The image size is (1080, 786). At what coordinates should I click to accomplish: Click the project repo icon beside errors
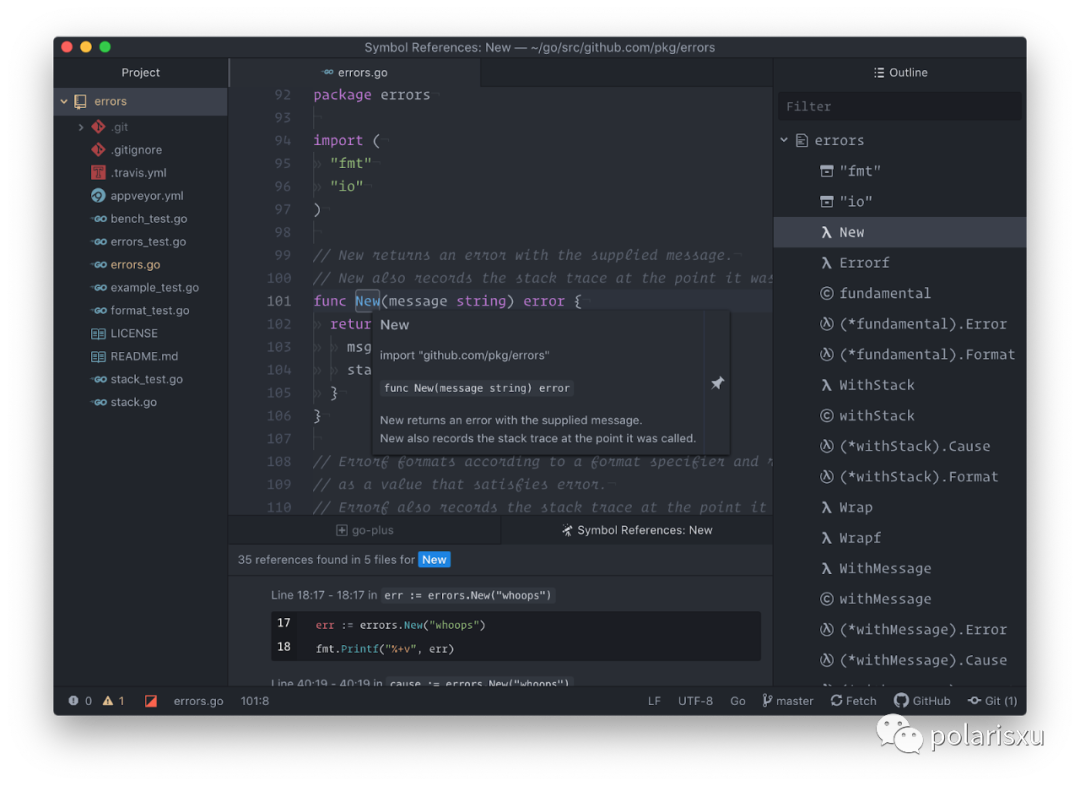(81, 101)
